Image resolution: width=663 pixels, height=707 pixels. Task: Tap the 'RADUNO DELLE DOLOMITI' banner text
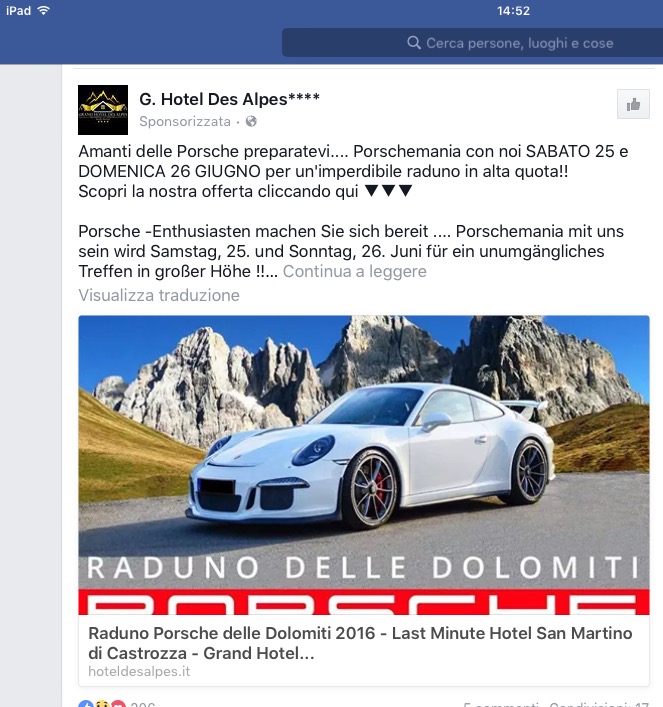click(x=363, y=568)
